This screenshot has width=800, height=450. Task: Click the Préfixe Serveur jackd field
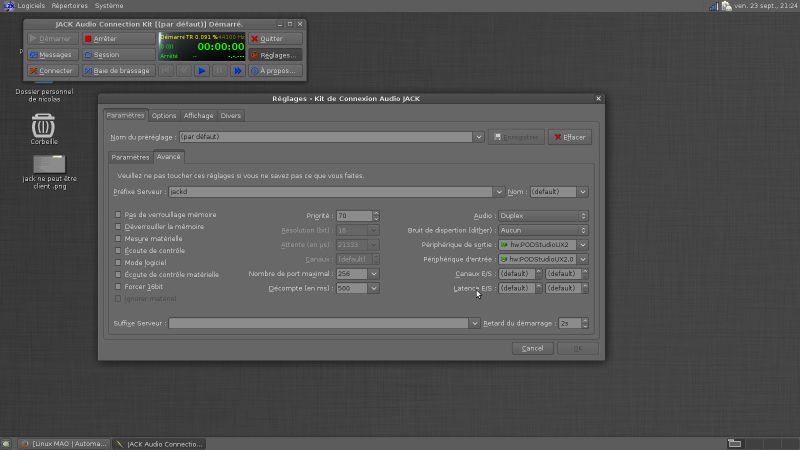point(331,192)
